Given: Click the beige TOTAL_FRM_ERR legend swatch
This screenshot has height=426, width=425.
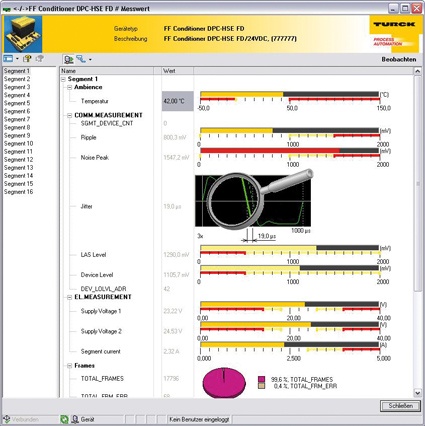Looking at the screenshot, I should (262, 386).
